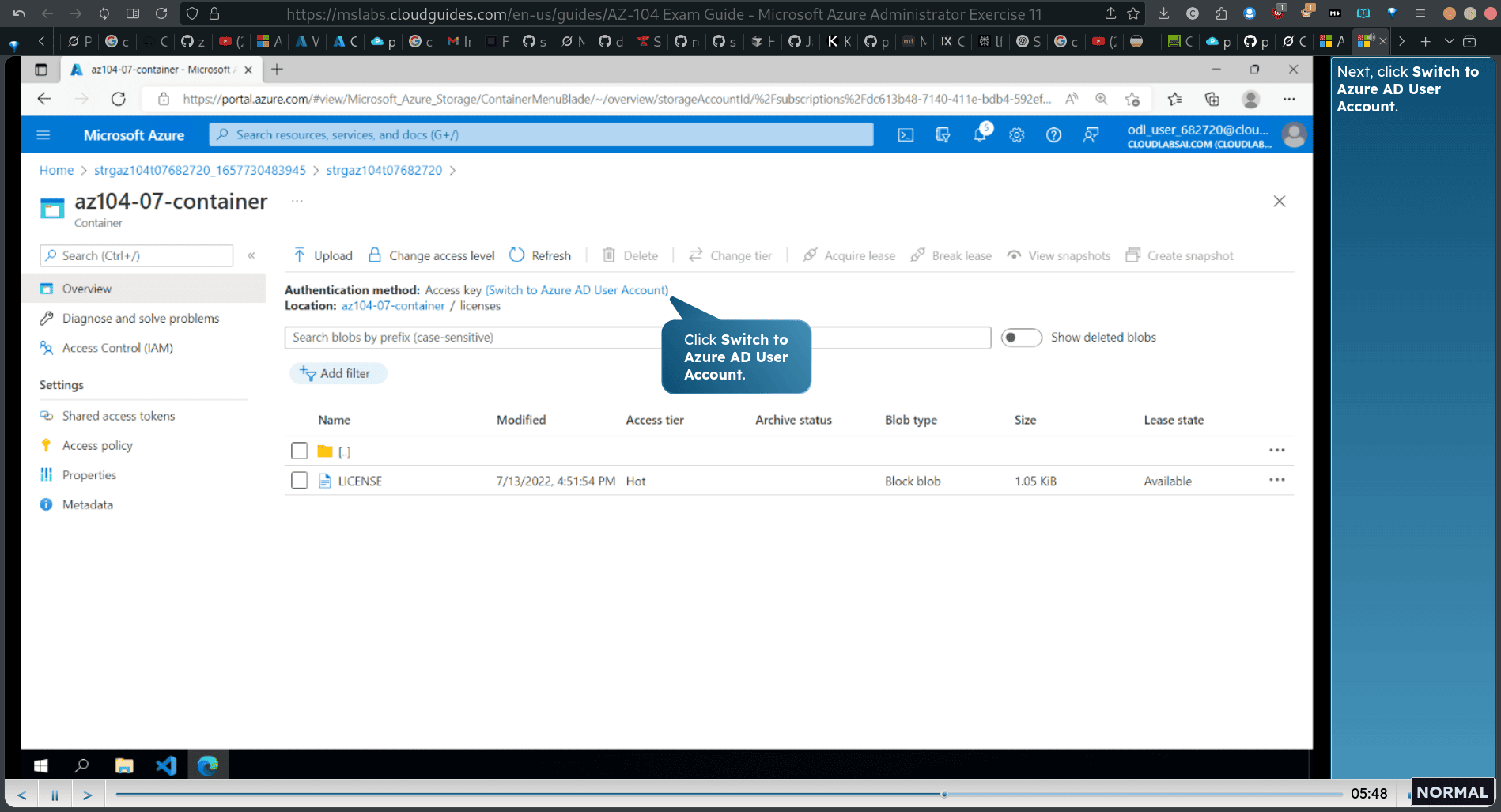Viewport: 1501px width, 812px height.
Task: Pause the guide playback
Action: pyautogui.click(x=55, y=795)
